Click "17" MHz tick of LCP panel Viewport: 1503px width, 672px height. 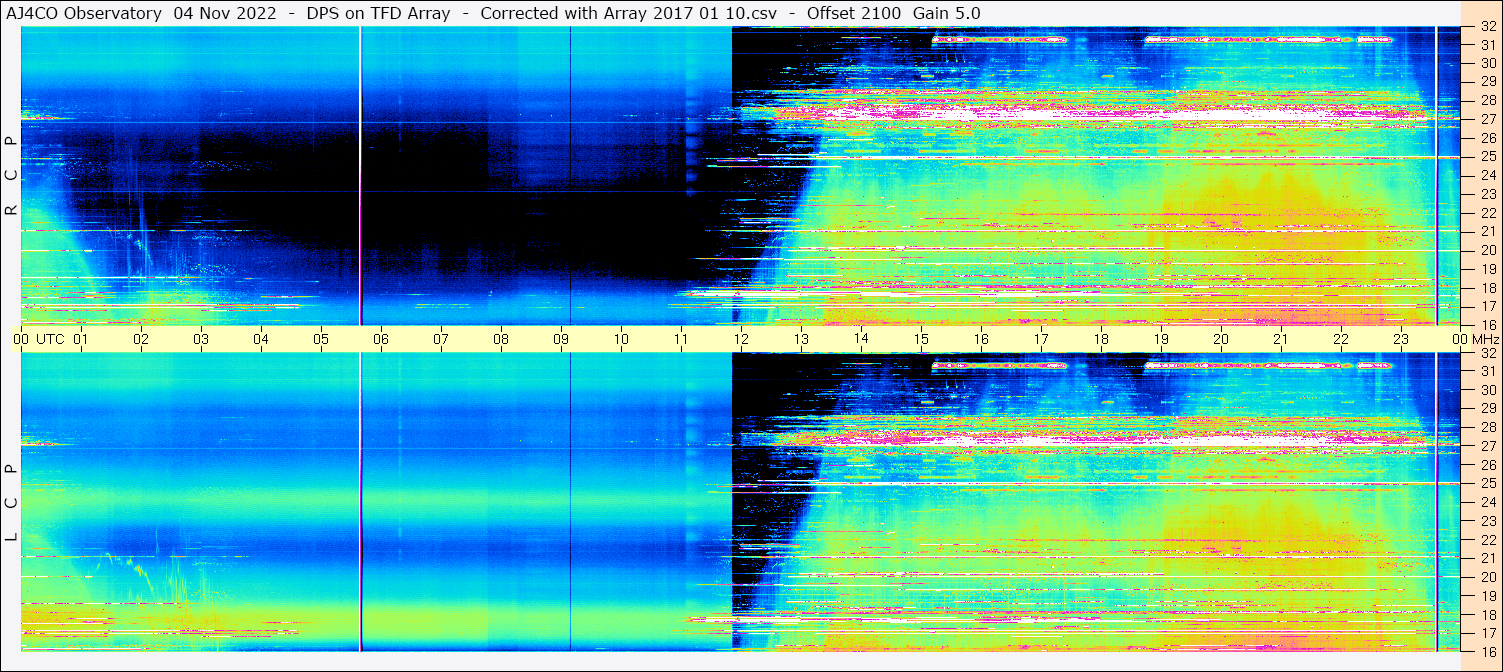pos(1488,633)
